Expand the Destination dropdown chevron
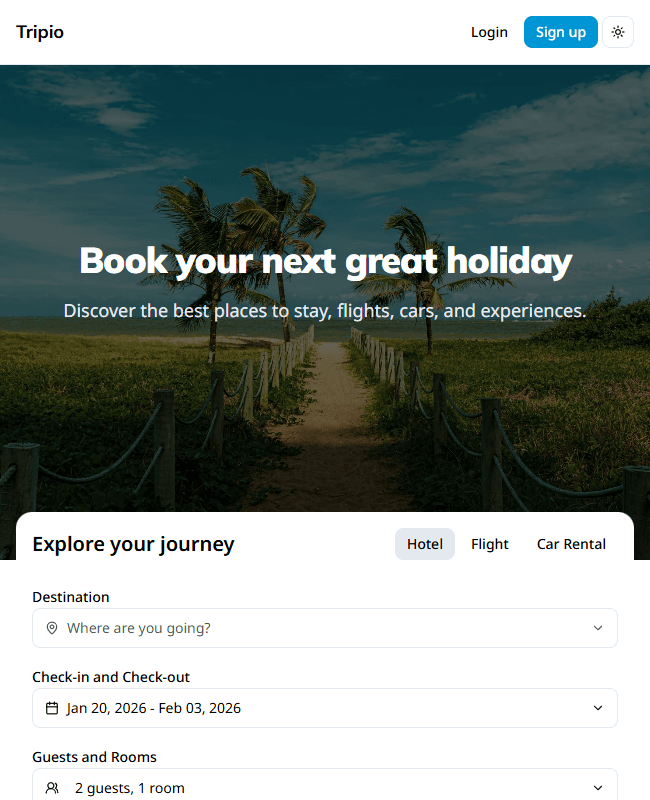 pos(598,628)
